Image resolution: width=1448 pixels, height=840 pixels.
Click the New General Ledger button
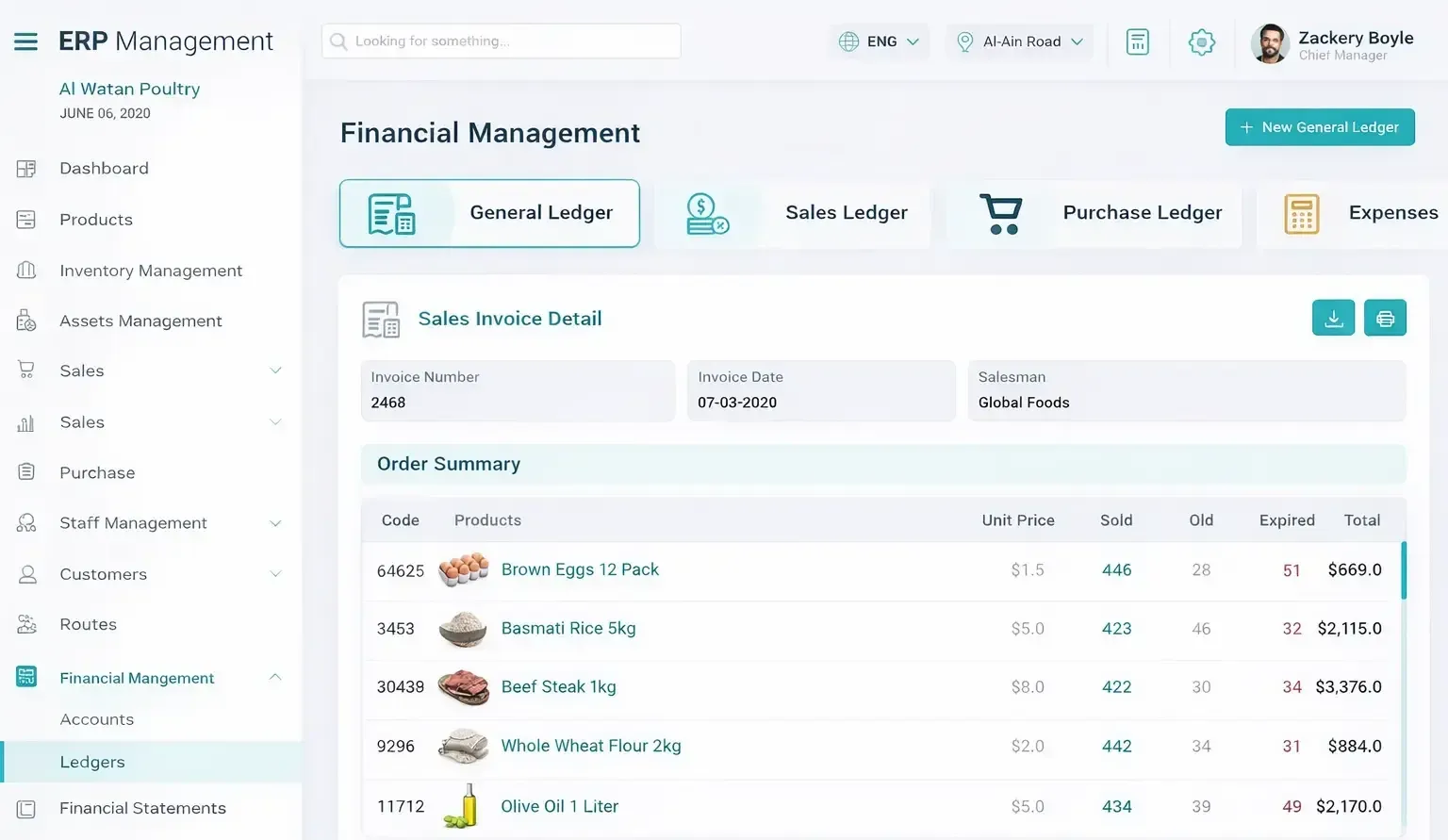(x=1319, y=127)
